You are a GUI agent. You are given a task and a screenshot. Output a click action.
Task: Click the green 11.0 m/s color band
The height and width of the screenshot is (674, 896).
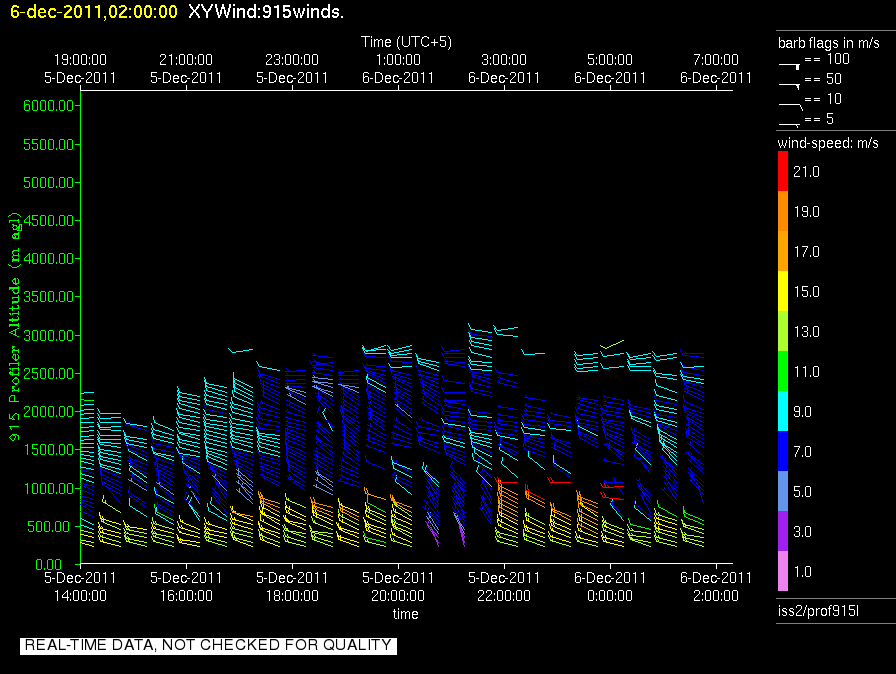[x=783, y=371]
